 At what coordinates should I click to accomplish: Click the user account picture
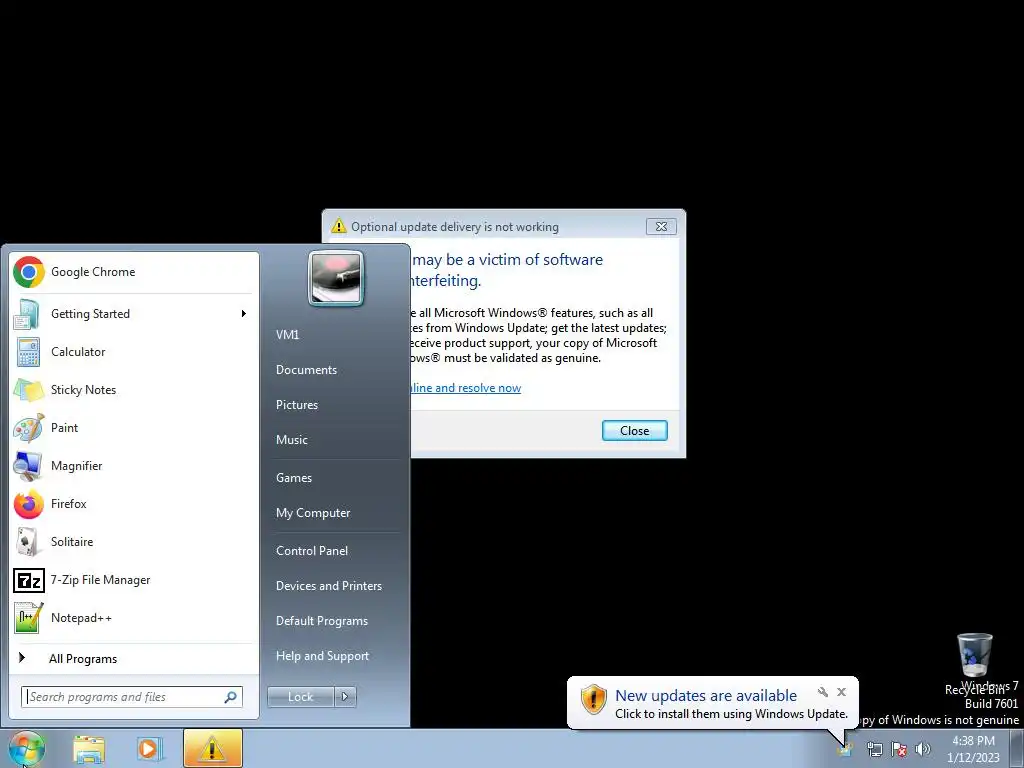click(x=336, y=278)
